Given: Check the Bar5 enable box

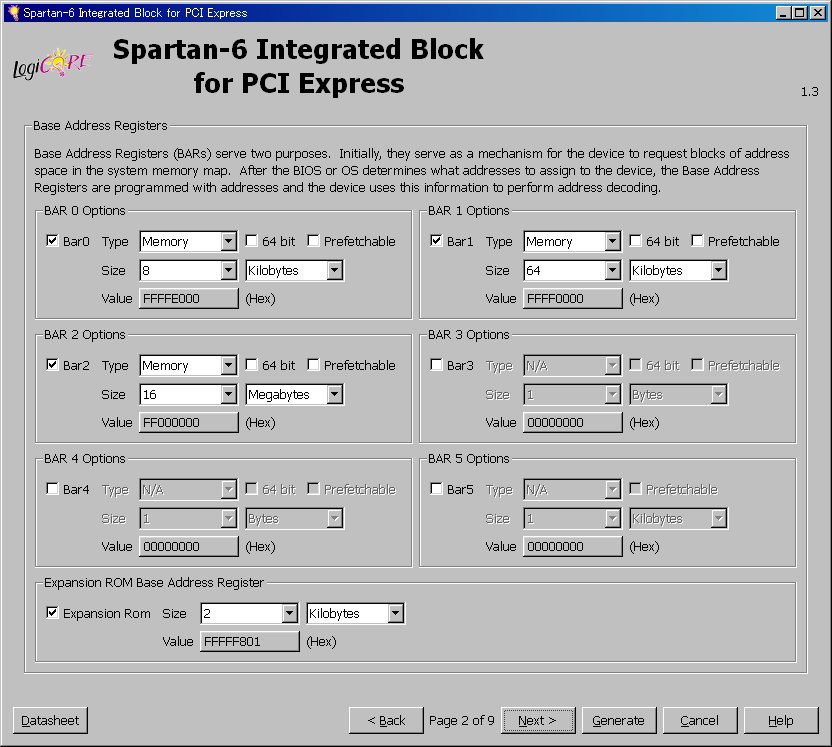Looking at the screenshot, I should (437, 489).
